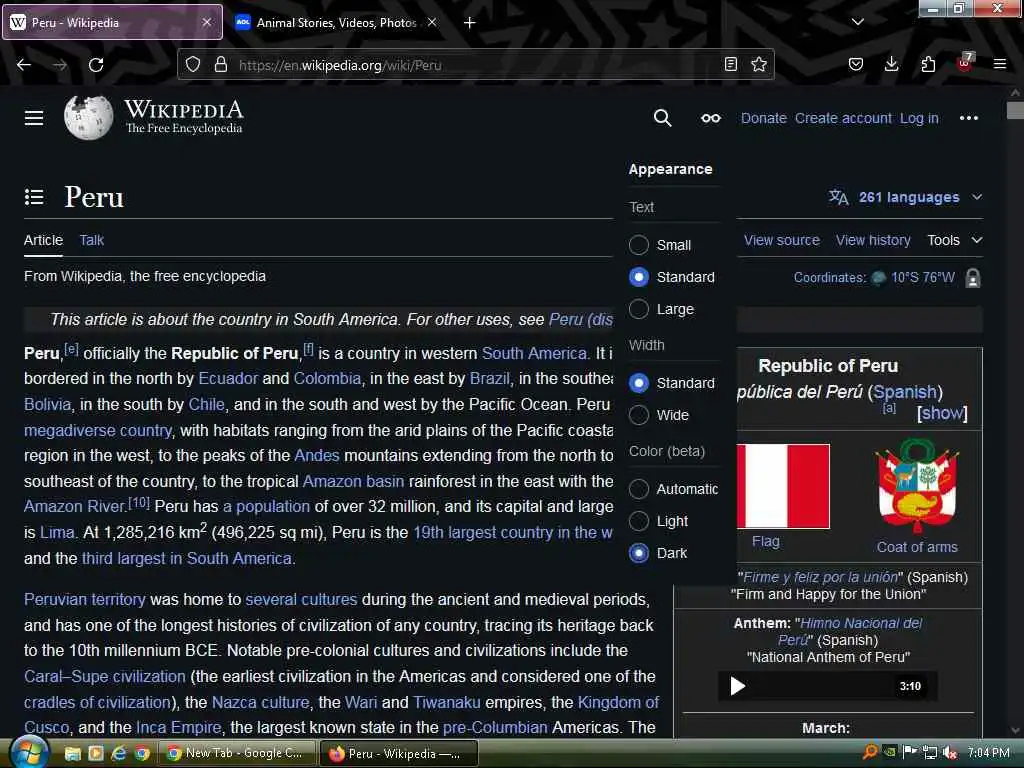
Task: Open Internet Explorer from taskbar
Action: click(x=118, y=753)
